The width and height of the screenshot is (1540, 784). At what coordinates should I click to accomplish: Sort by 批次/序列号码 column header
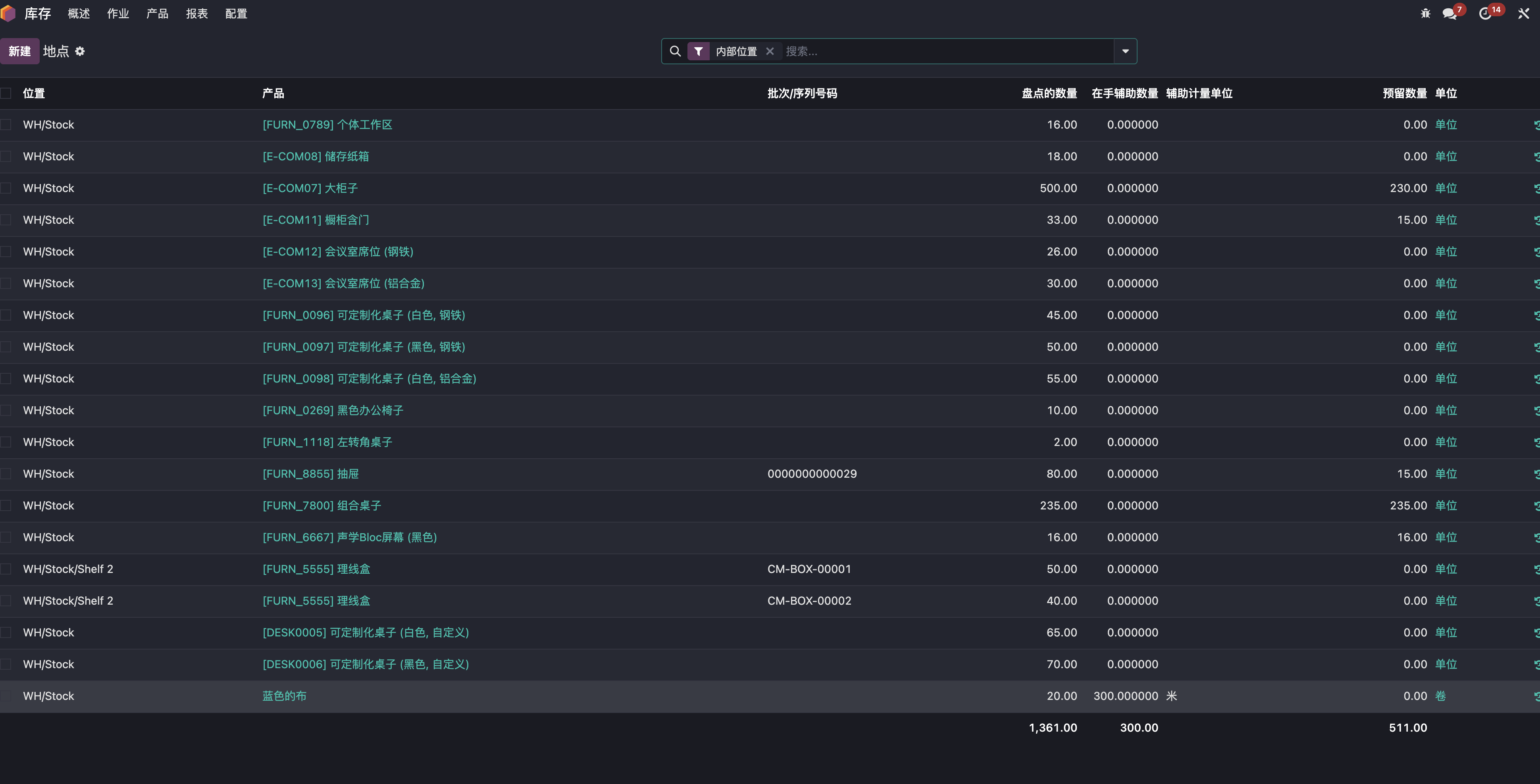click(802, 93)
